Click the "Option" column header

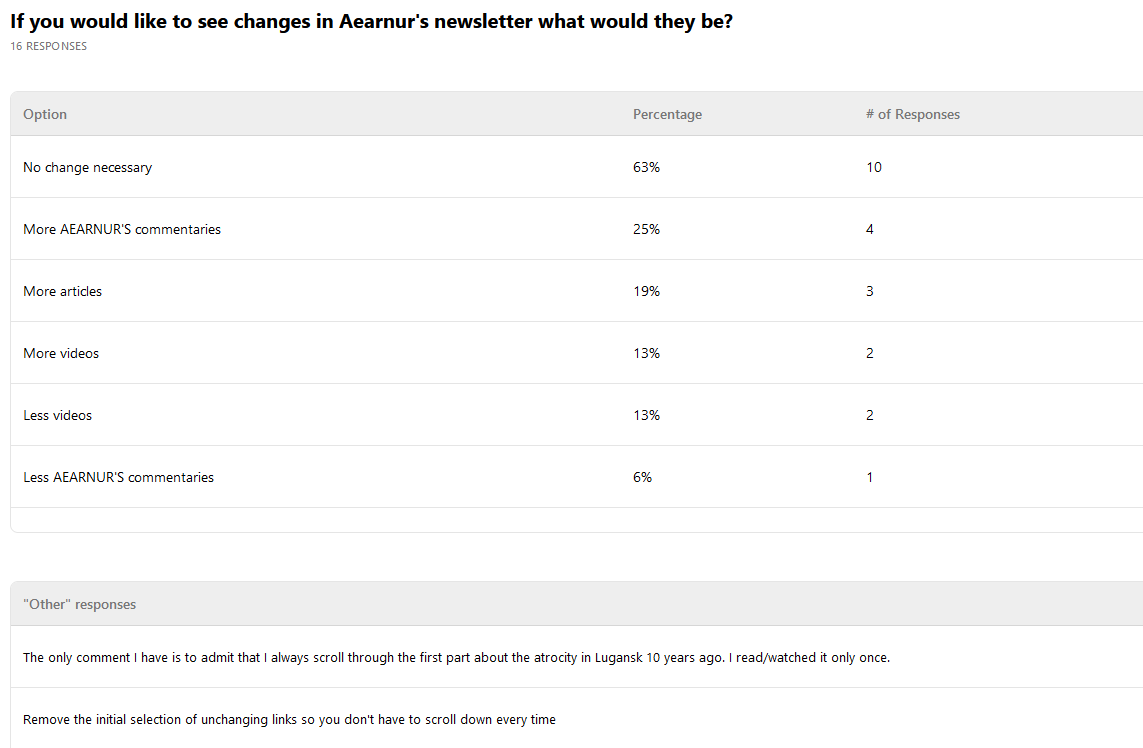(45, 114)
